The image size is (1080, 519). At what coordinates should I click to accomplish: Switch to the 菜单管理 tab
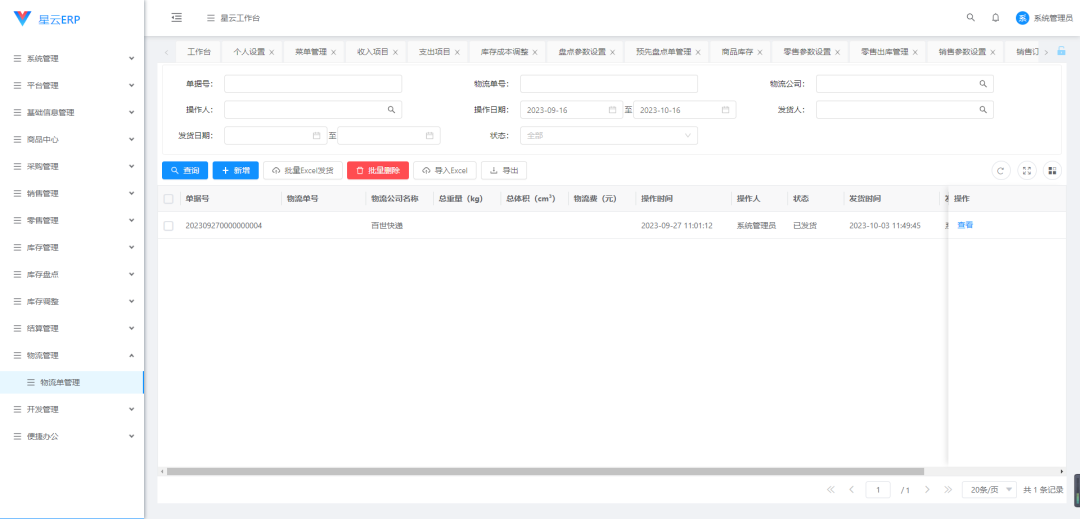click(x=310, y=52)
